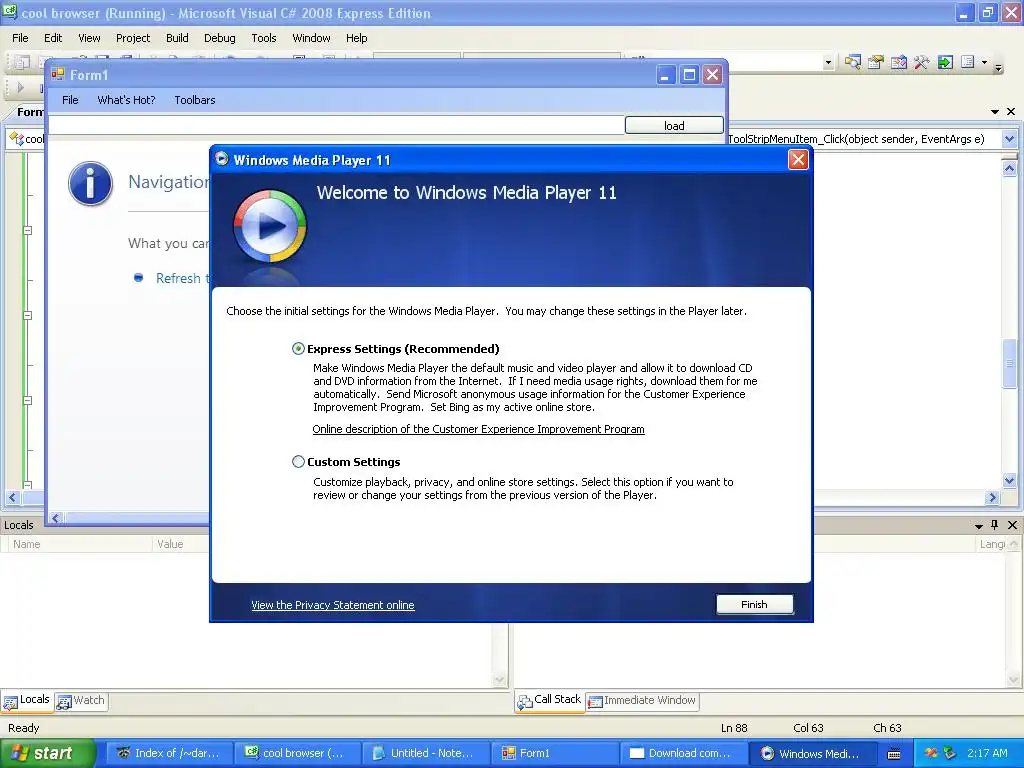Open the Window menu

pyautogui.click(x=311, y=38)
